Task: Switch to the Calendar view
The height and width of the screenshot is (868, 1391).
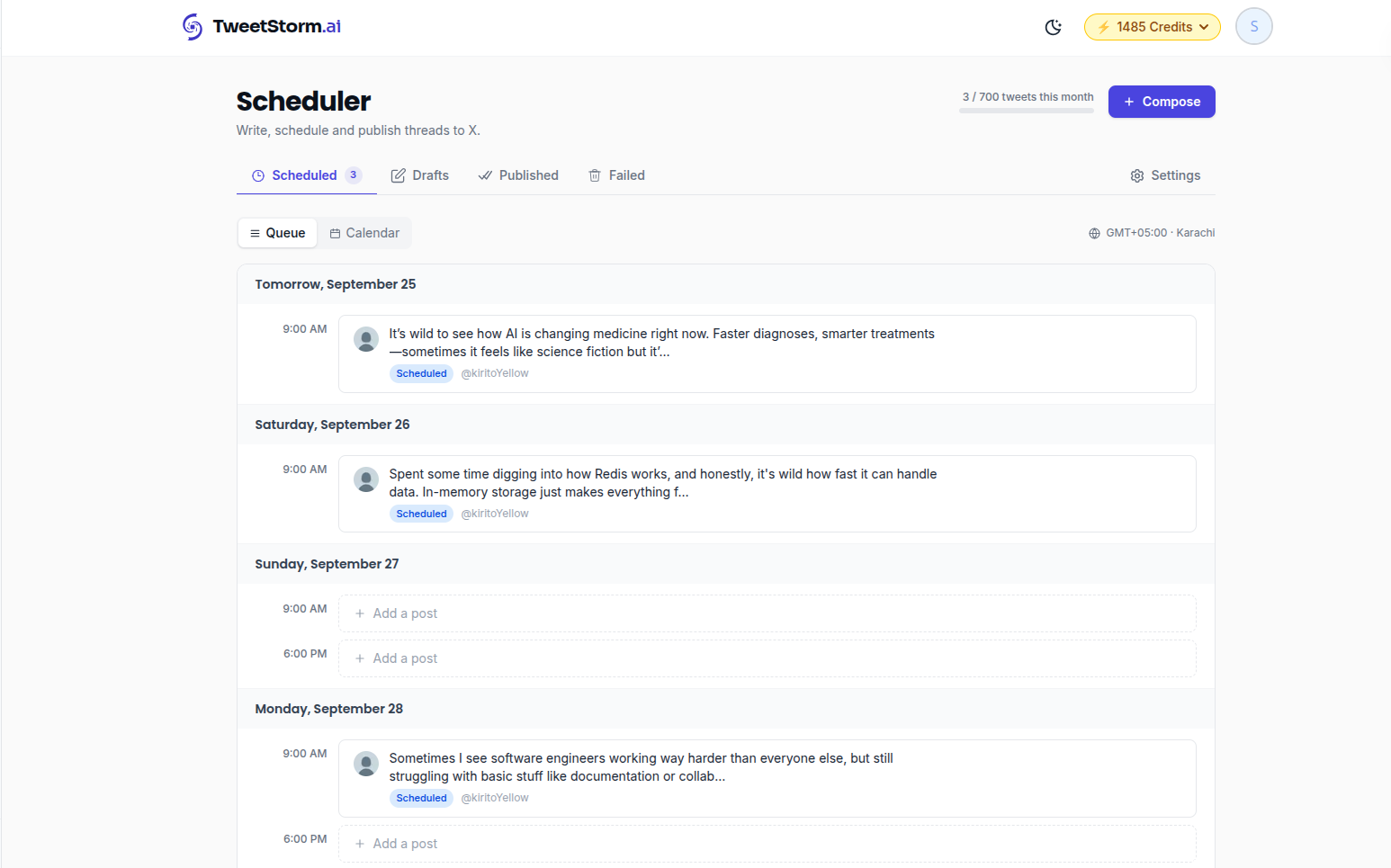Action: click(364, 233)
